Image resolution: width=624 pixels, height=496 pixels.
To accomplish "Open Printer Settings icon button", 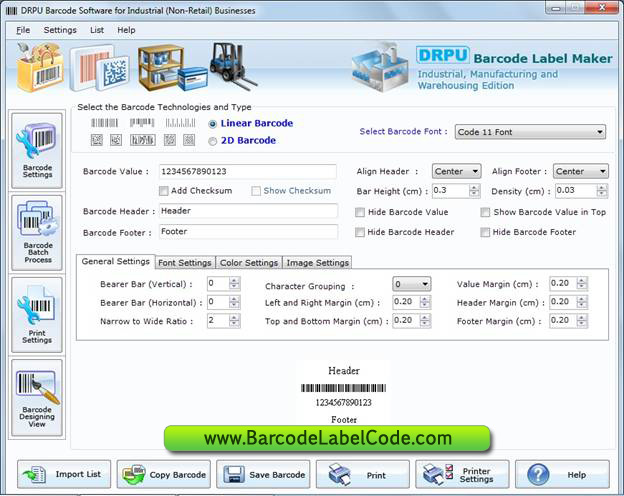I will [462, 474].
